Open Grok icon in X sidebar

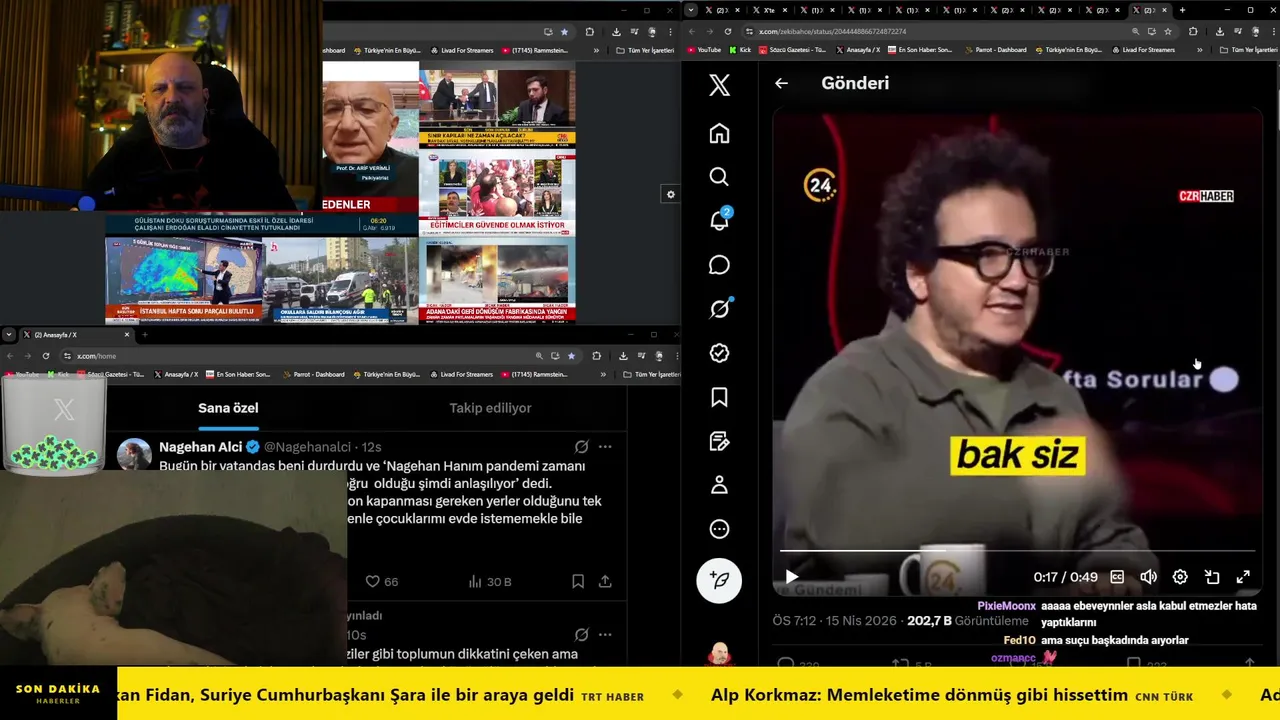719,309
